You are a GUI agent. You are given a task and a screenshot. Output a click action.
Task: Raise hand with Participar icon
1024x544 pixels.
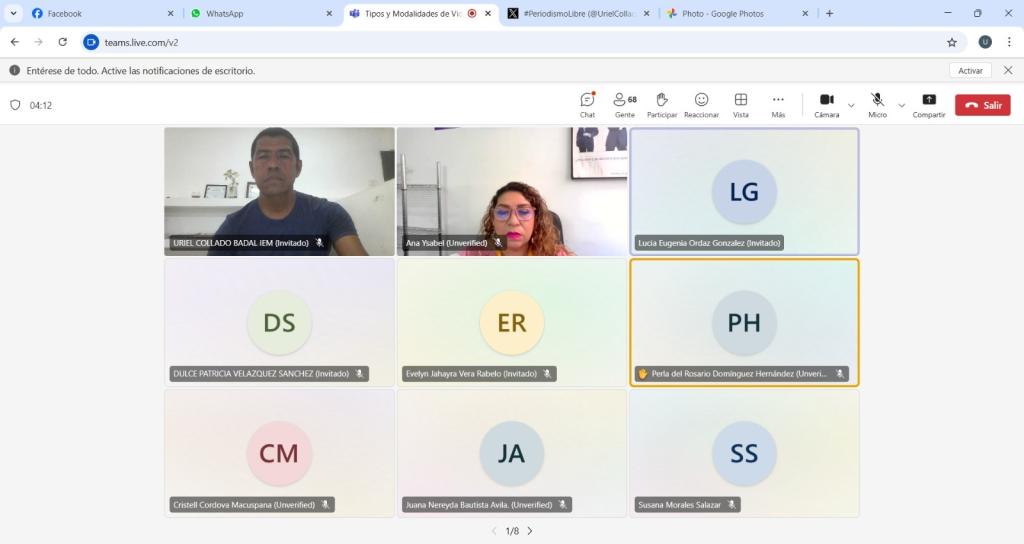pyautogui.click(x=662, y=100)
